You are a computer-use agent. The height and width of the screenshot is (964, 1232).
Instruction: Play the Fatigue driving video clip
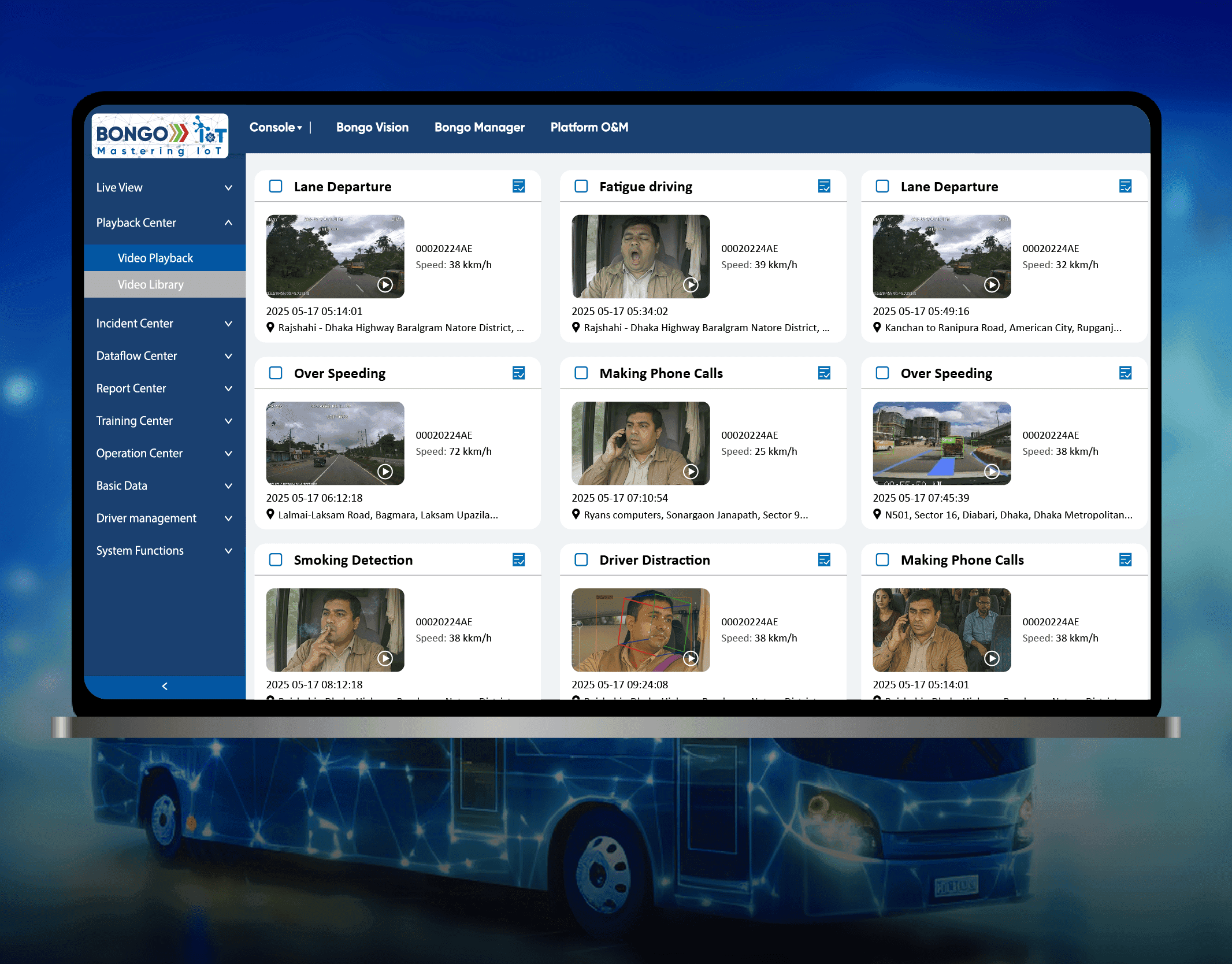(691, 284)
